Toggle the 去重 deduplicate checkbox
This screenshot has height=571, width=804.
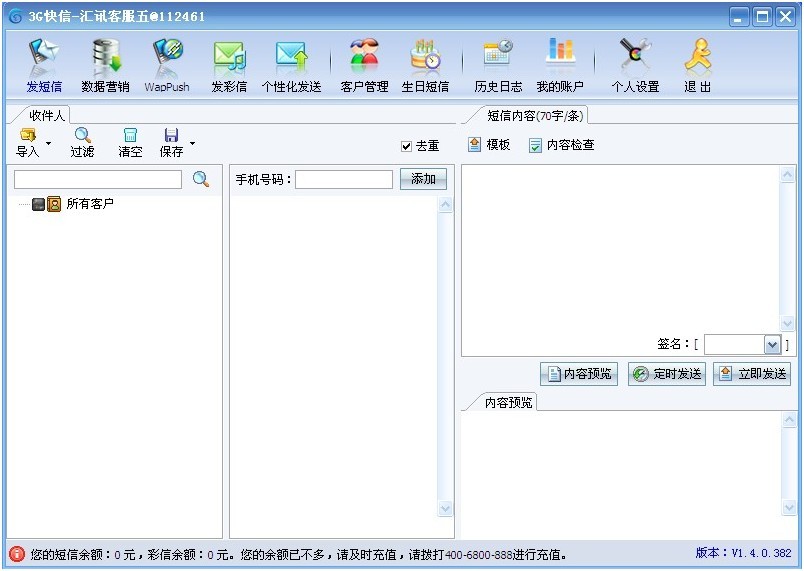pos(407,146)
